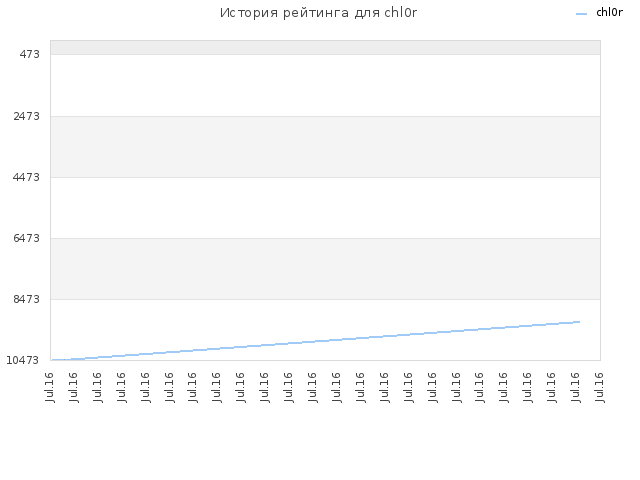Click the 4473 y-axis label
640x480 pixels.
click(x=27, y=177)
